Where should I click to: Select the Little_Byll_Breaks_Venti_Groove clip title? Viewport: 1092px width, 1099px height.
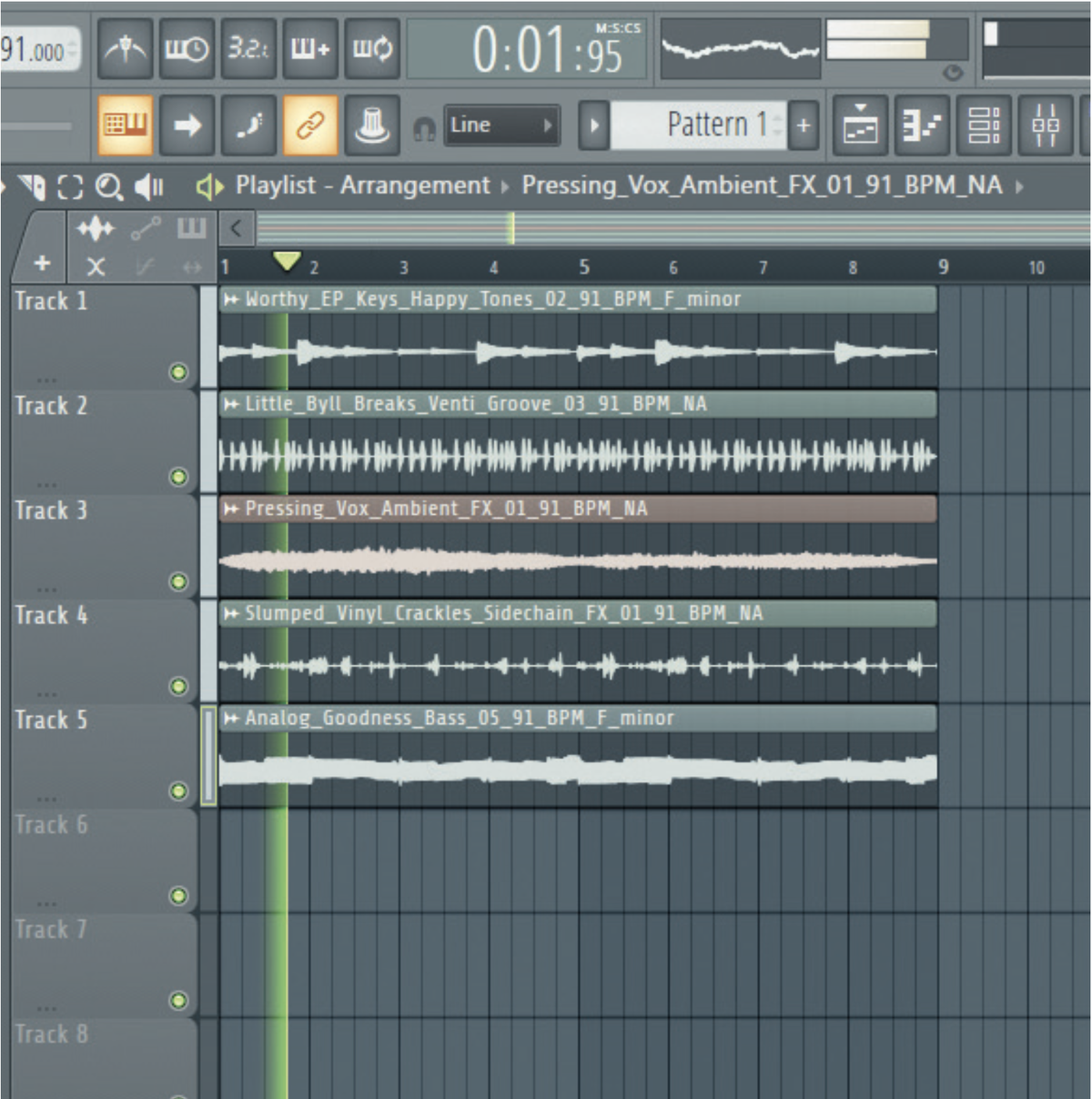point(476,403)
